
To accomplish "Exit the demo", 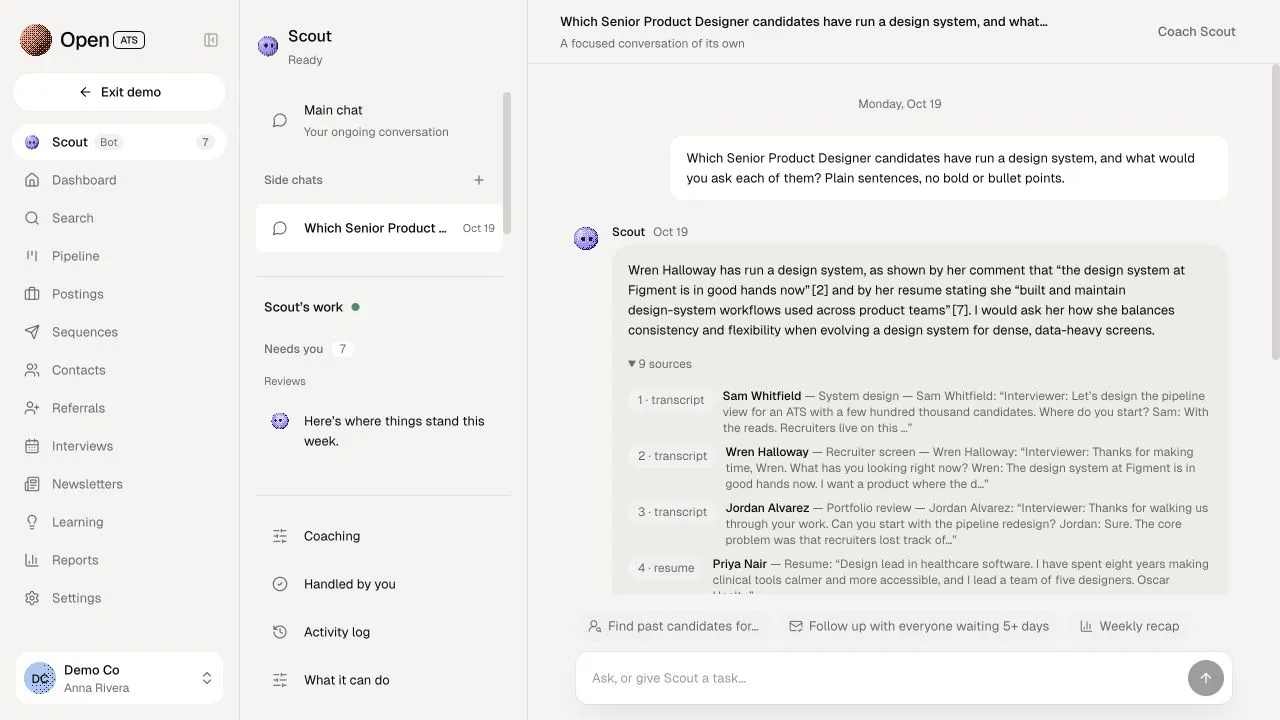I will pyautogui.click(x=120, y=92).
